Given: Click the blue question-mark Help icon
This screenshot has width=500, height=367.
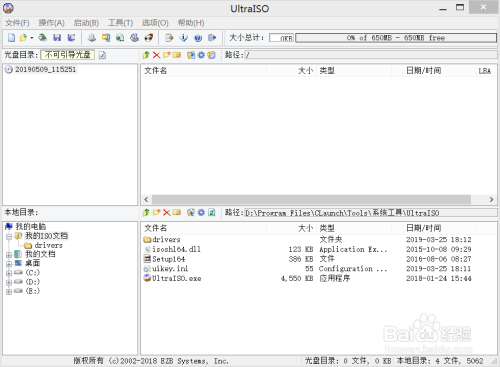Looking at the screenshot, I should pos(198,38).
